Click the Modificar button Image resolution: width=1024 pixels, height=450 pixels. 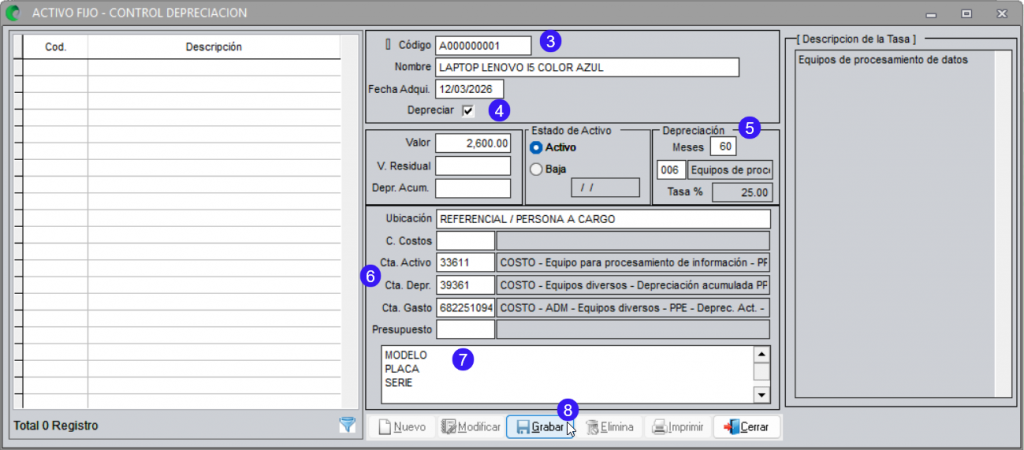click(471, 427)
